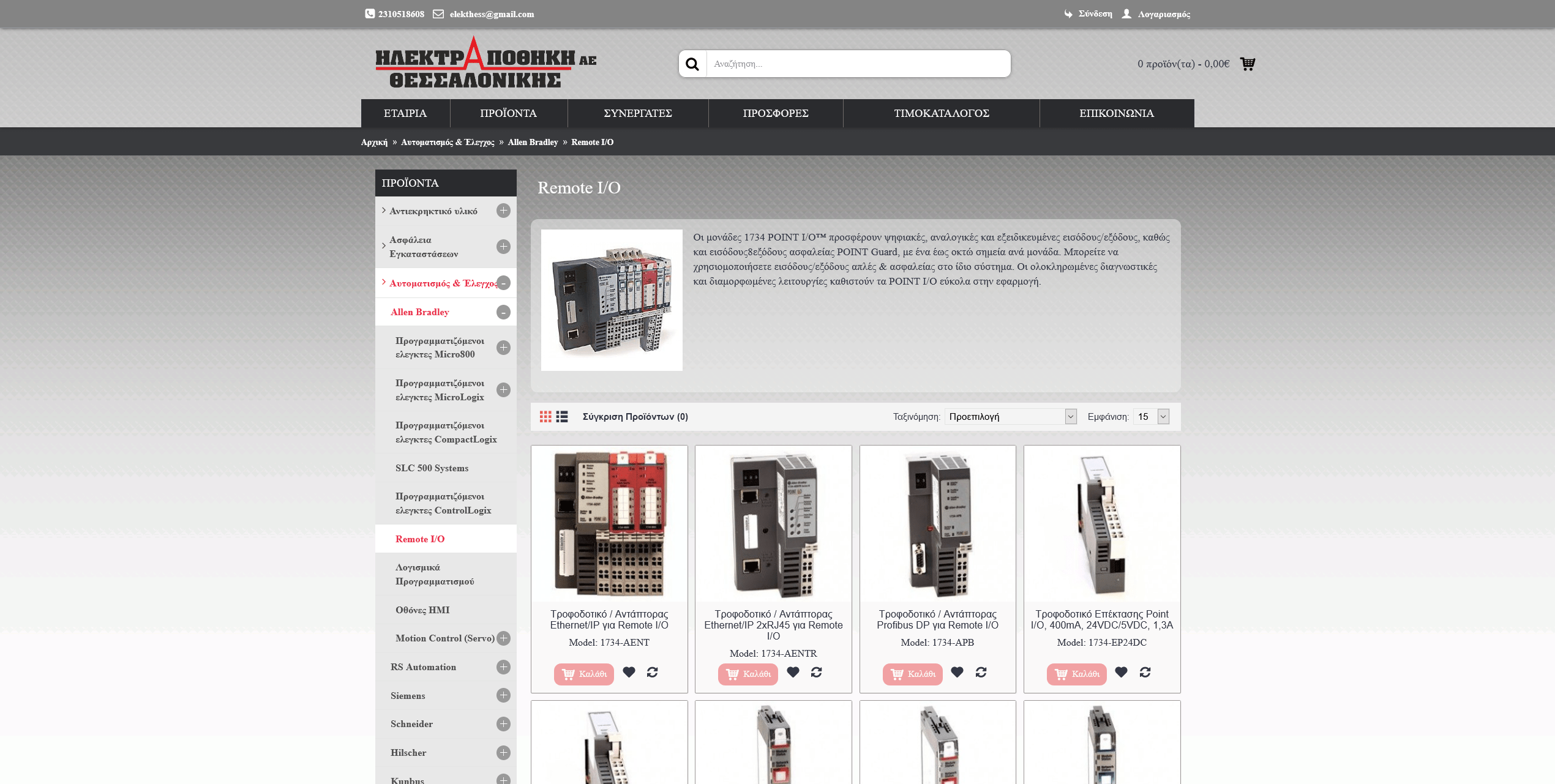Click the phone icon in the top bar
The width and height of the screenshot is (1555, 784).
(x=370, y=13)
